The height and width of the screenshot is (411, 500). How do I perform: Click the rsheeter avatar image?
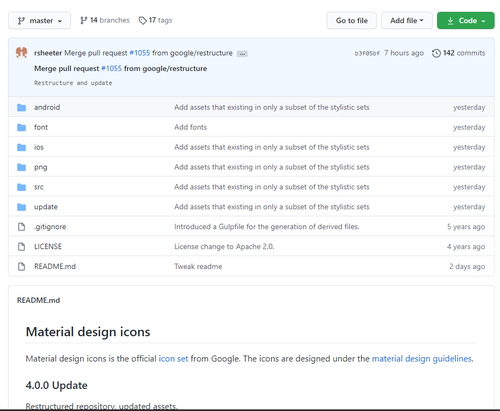click(22, 53)
